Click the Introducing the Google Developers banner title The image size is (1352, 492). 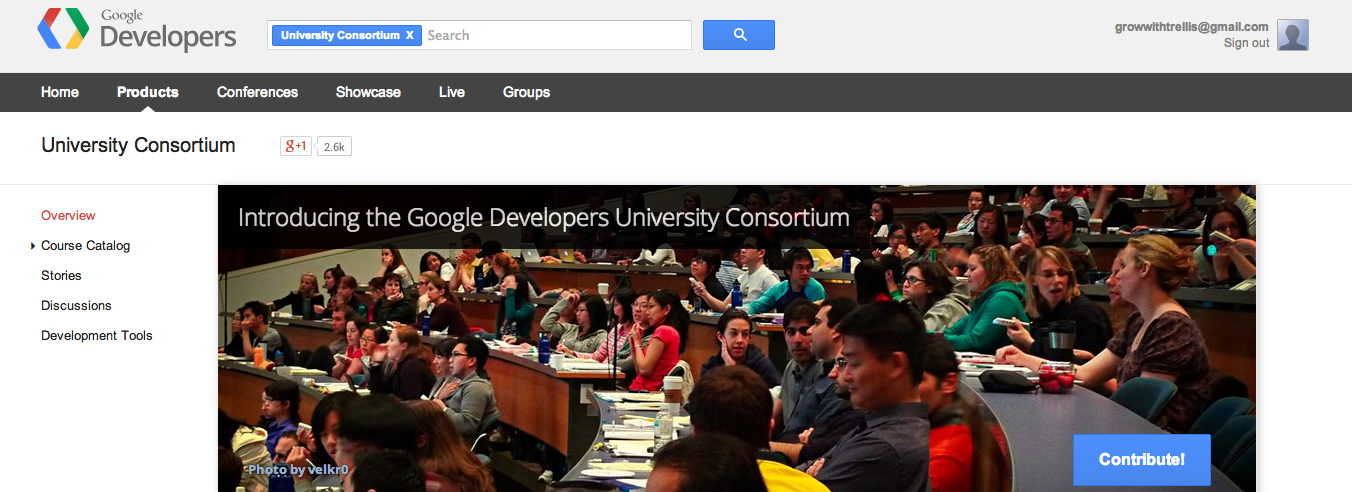point(544,217)
